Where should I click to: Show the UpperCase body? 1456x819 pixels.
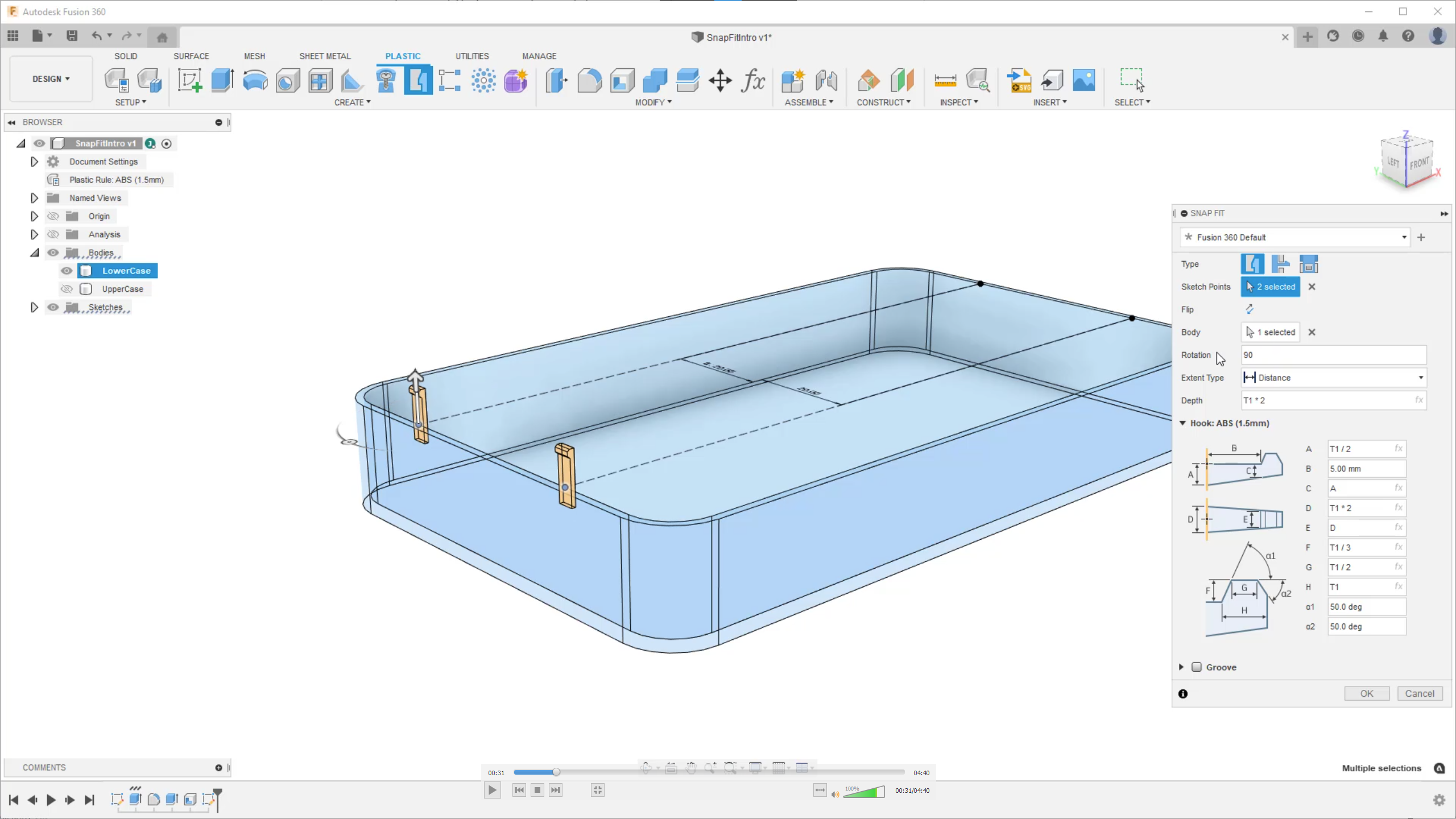coord(67,289)
